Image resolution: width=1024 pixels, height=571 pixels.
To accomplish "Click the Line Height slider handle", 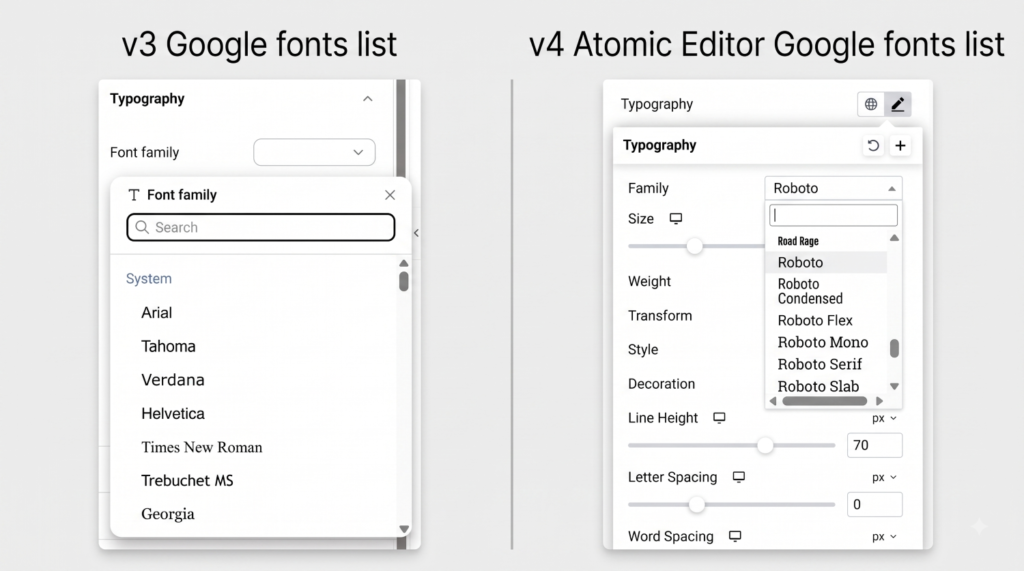I will [x=765, y=446].
